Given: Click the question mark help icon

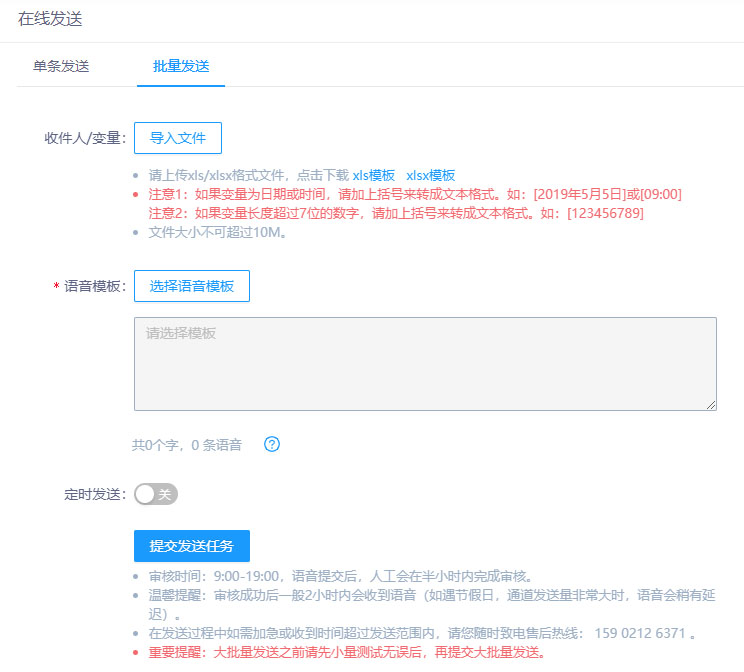Looking at the screenshot, I should [271, 444].
